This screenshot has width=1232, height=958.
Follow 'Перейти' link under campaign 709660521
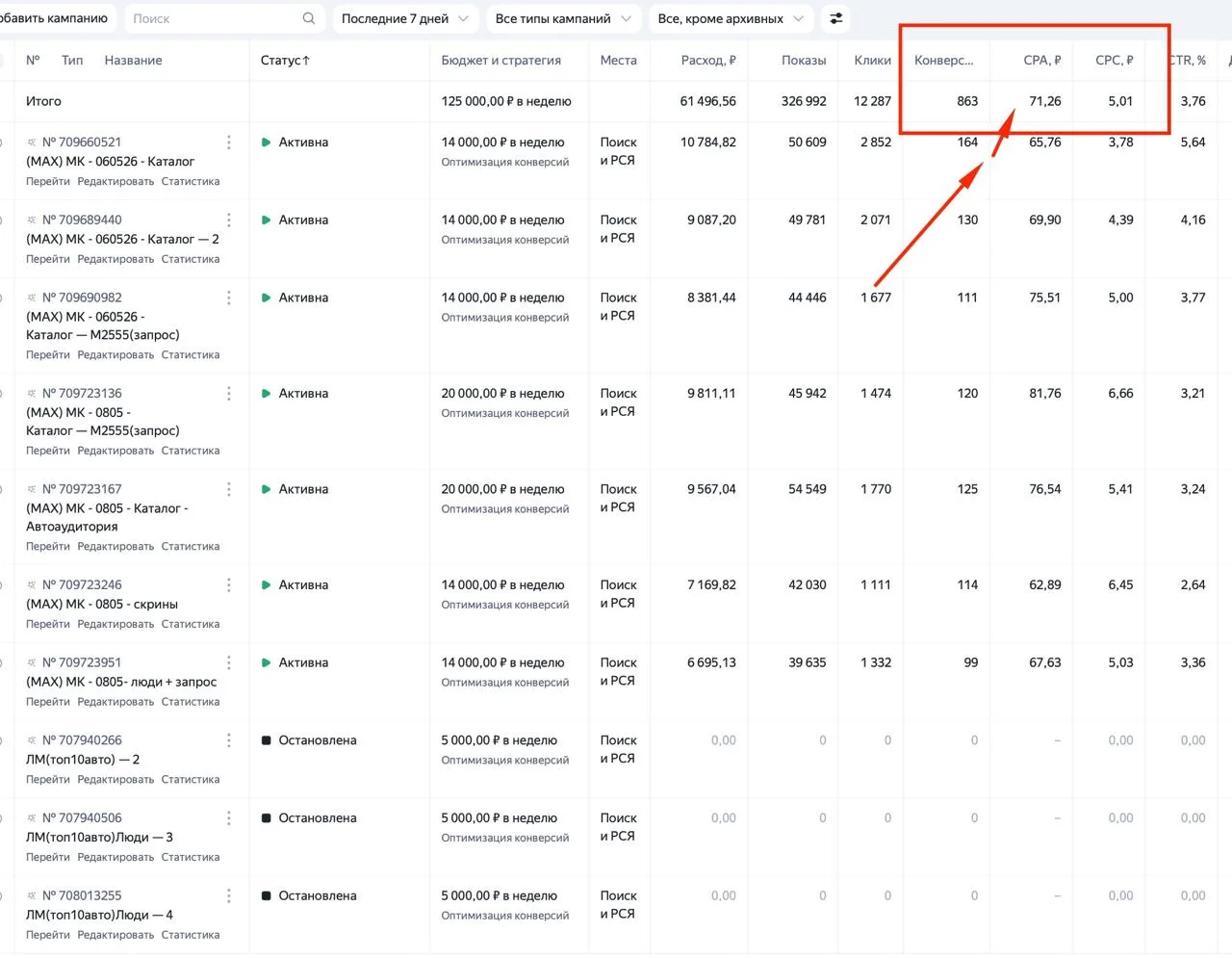tap(48, 182)
